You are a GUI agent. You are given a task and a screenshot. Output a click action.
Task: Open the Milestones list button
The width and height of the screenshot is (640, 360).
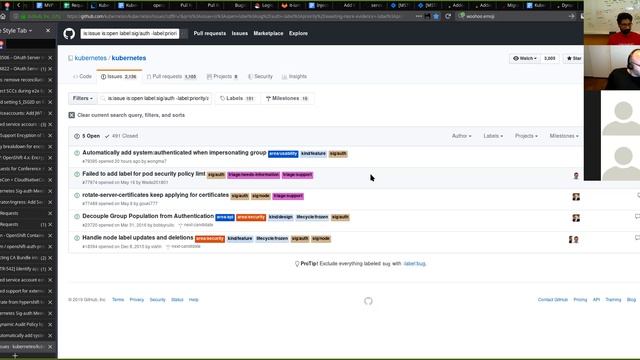pos(287,98)
